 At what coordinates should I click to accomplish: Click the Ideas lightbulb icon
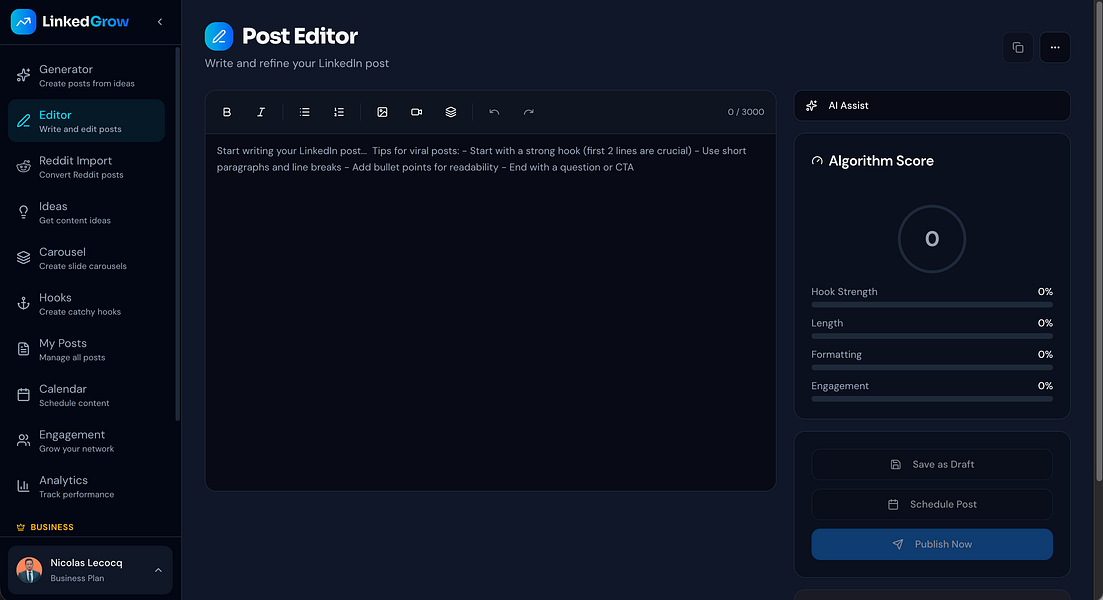pyautogui.click(x=23, y=212)
